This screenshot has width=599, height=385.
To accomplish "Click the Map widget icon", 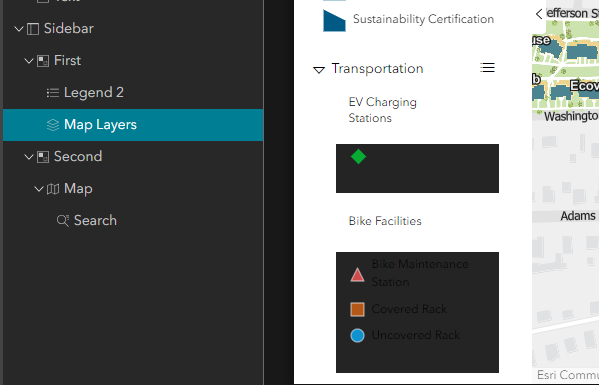I will 53,189.
